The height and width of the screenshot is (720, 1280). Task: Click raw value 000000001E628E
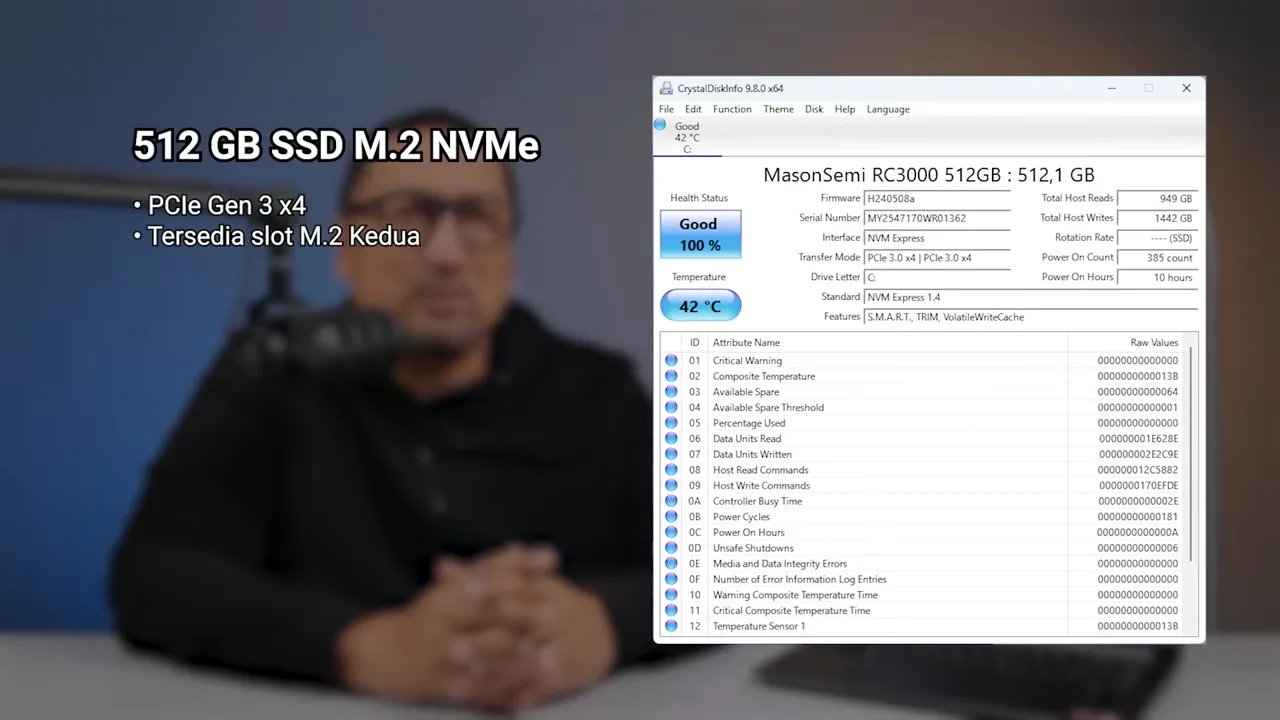(1138, 439)
